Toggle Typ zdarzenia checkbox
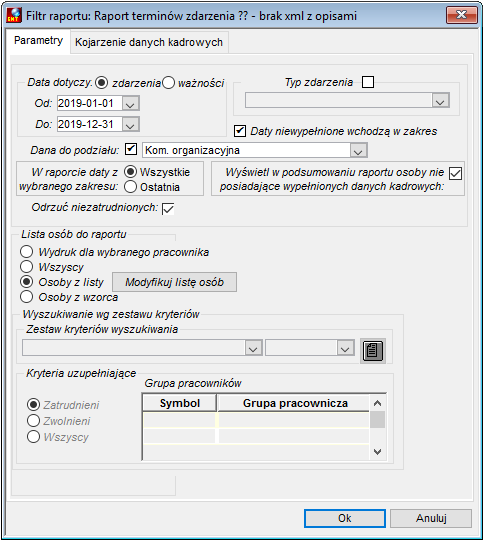This screenshot has width=484, height=541. (368, 82)
